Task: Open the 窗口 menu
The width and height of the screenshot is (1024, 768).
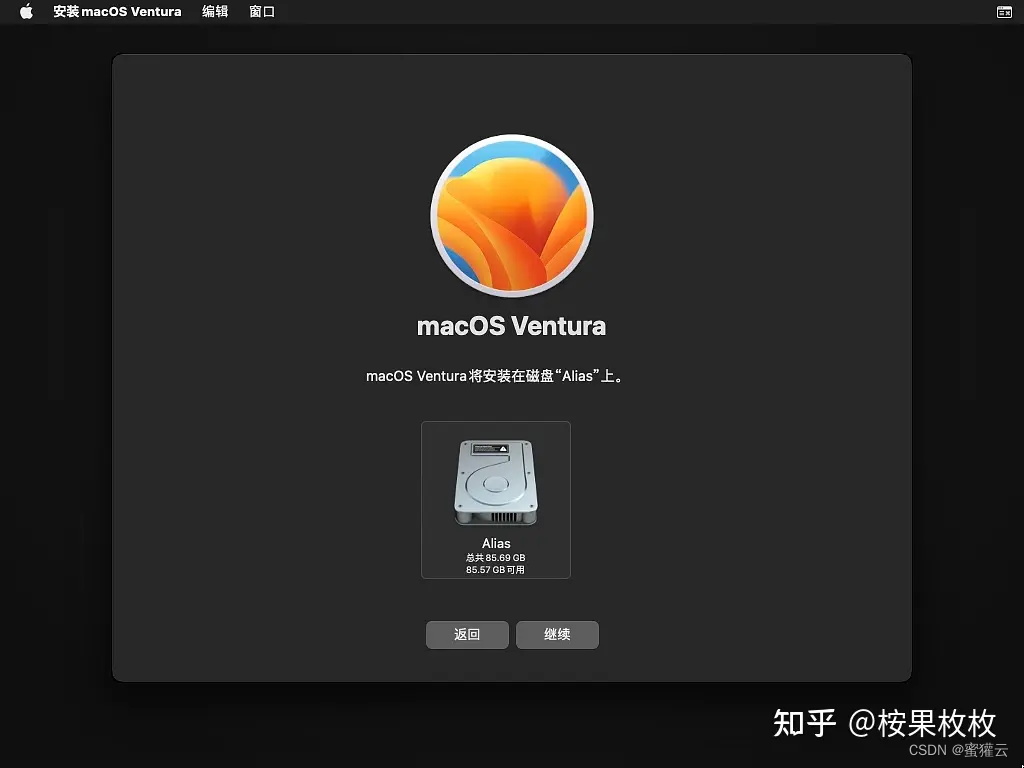Action: click(x=262, y=11)
